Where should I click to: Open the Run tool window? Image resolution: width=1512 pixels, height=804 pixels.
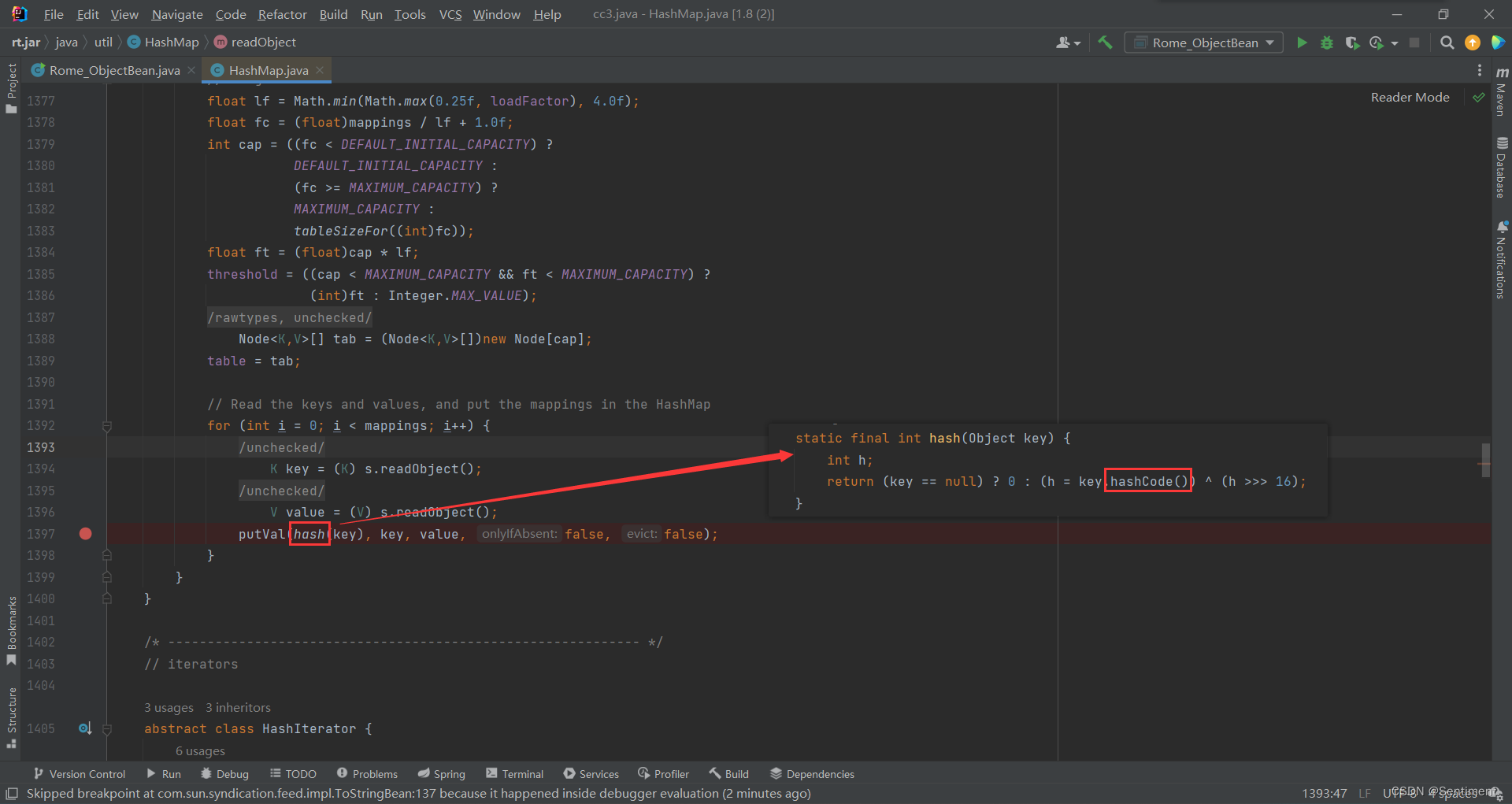(163, 774)
